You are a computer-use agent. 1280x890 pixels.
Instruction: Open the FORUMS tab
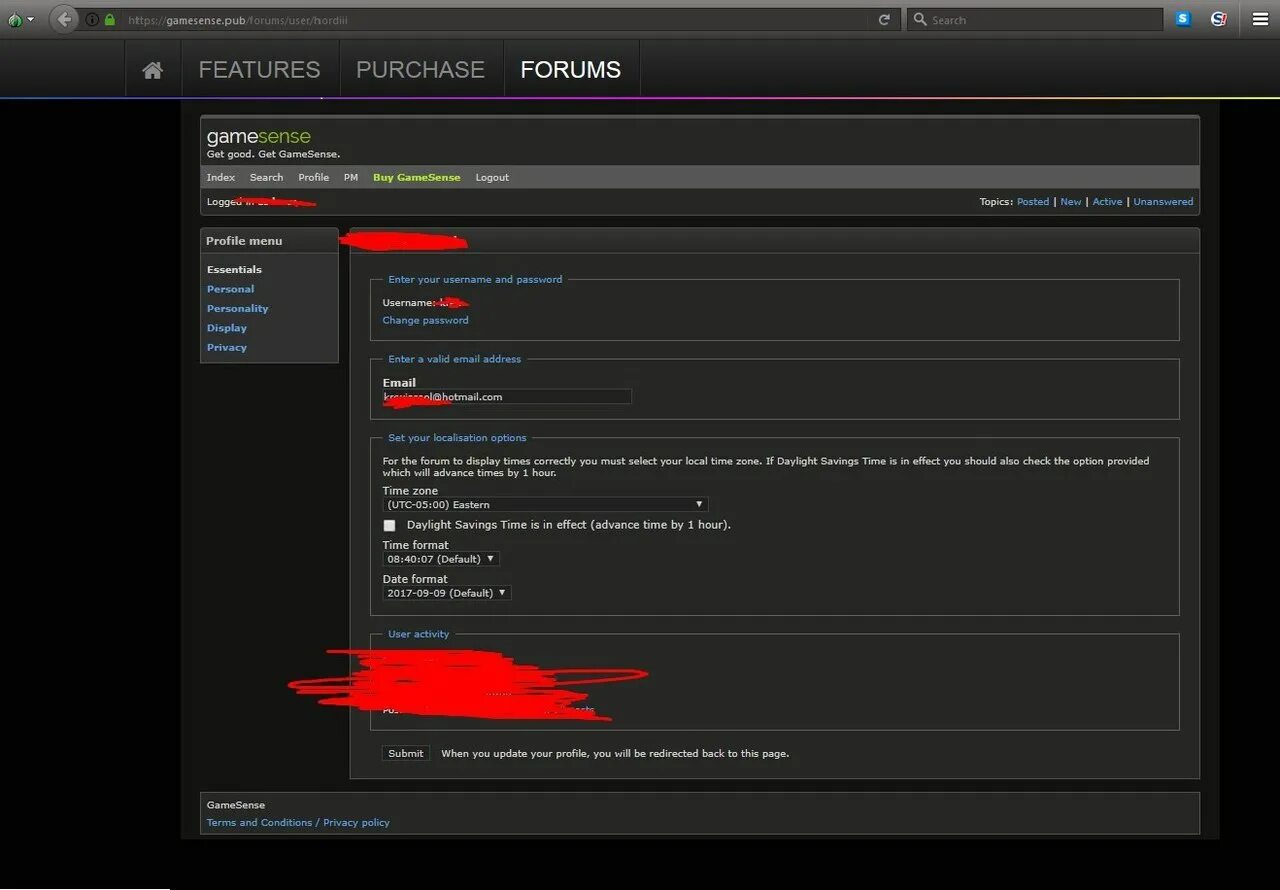[x=571, y=69]
